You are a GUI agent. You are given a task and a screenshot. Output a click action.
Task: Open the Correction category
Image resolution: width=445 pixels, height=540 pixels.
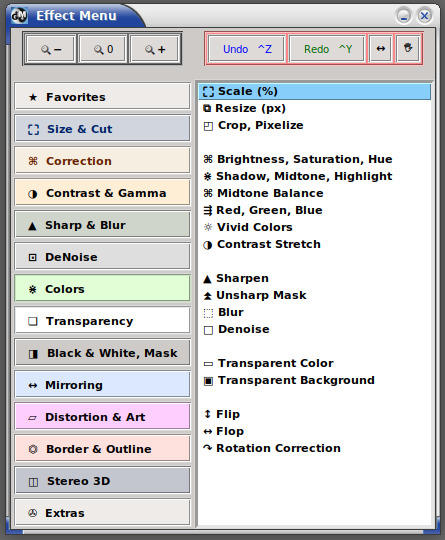[x=102, y=161]
